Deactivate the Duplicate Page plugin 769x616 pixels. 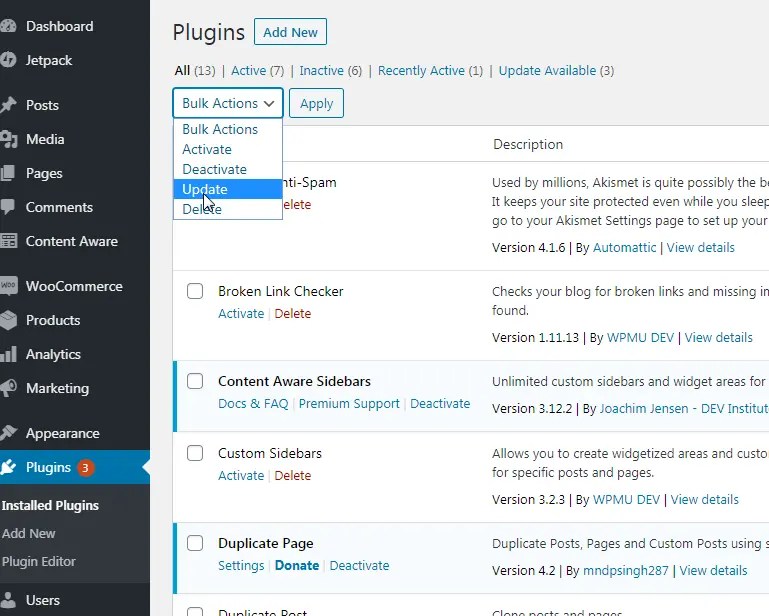click(x=359, y=565)
